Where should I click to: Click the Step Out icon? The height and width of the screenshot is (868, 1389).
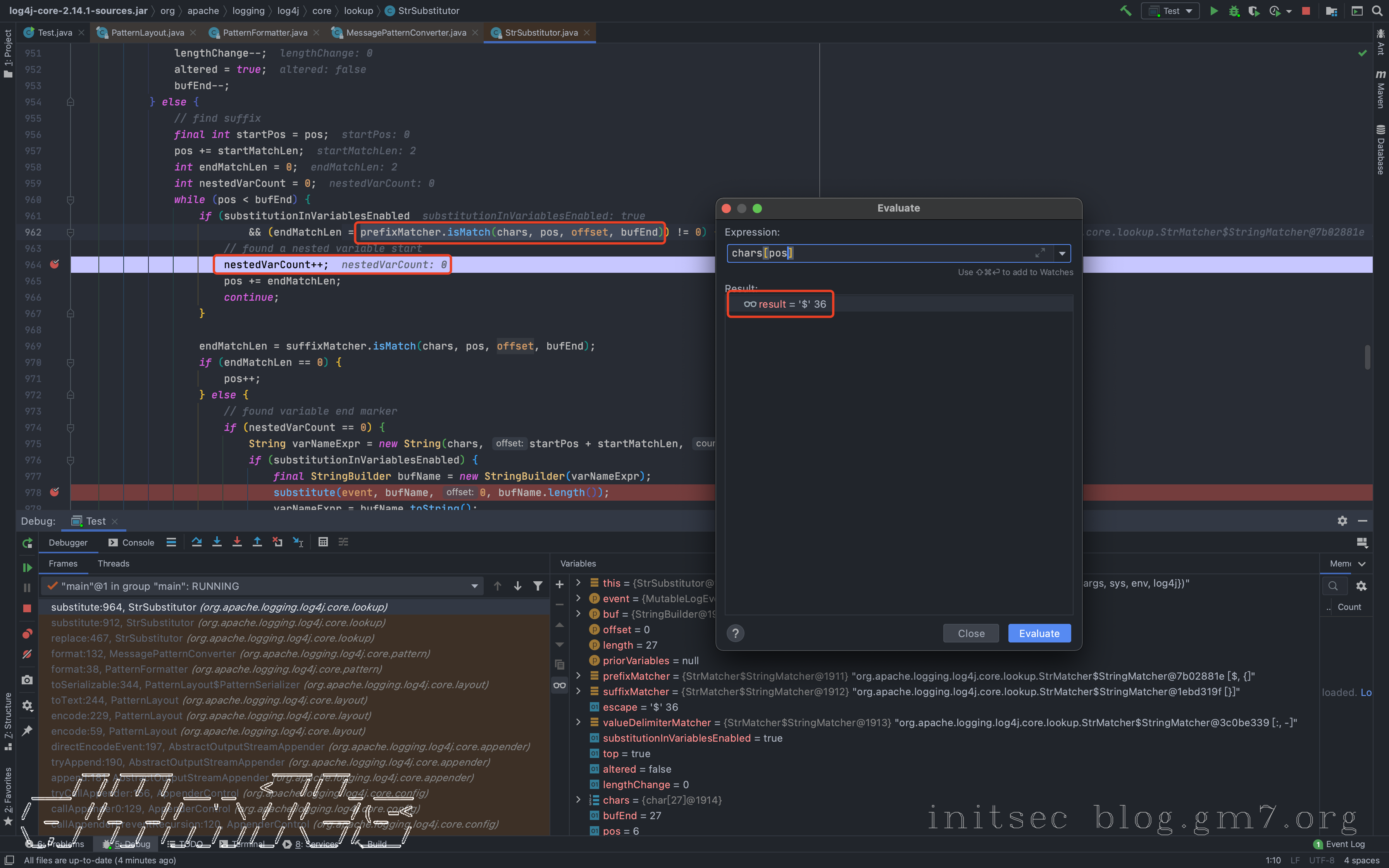[257, 542]
